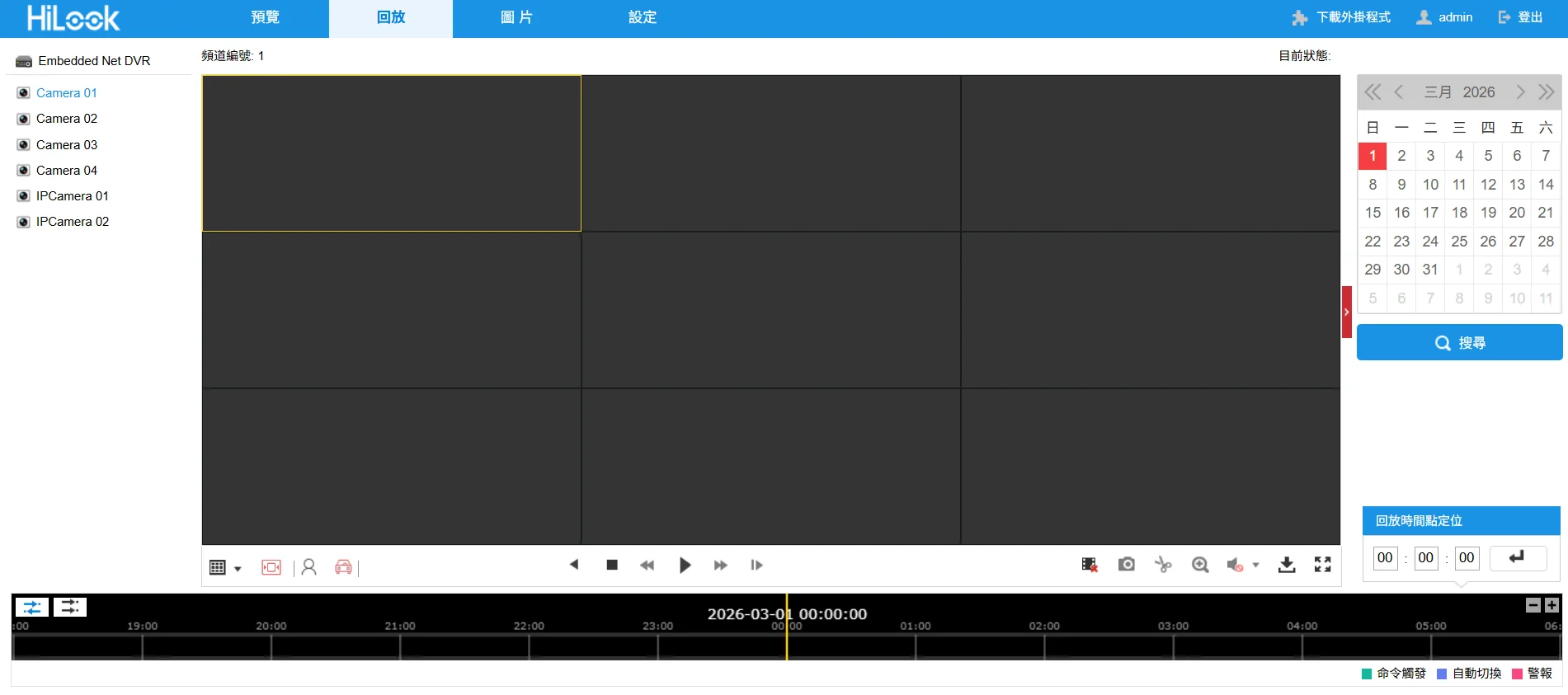
Task: Step forward one frame
Action: [x=756, y=565]
